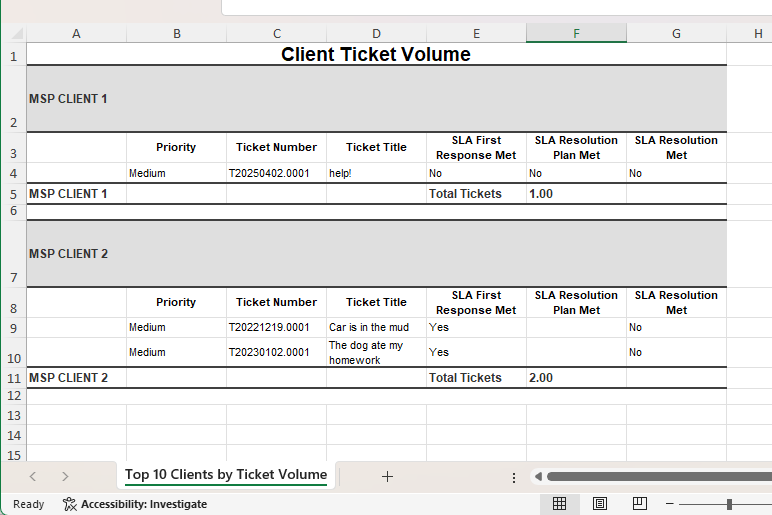This screenshot has height=515, width=772.
Task: Click SLA First Response Met in row 3
Action: [x=476, y=147]
